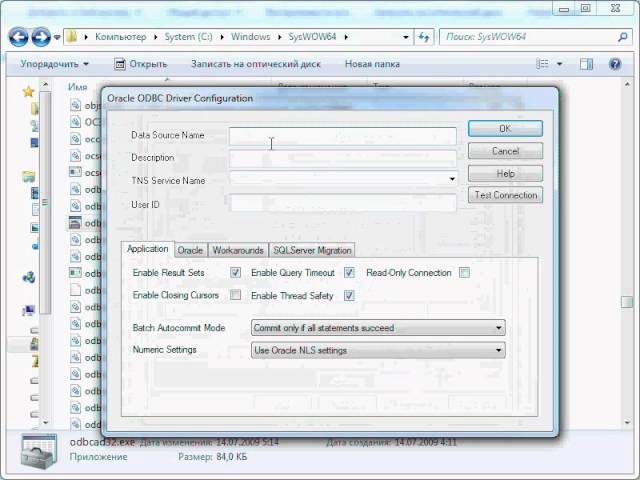Open Help for the ODBC driver
The height and width of the screenshot is (480, 640).
point(505,173)
